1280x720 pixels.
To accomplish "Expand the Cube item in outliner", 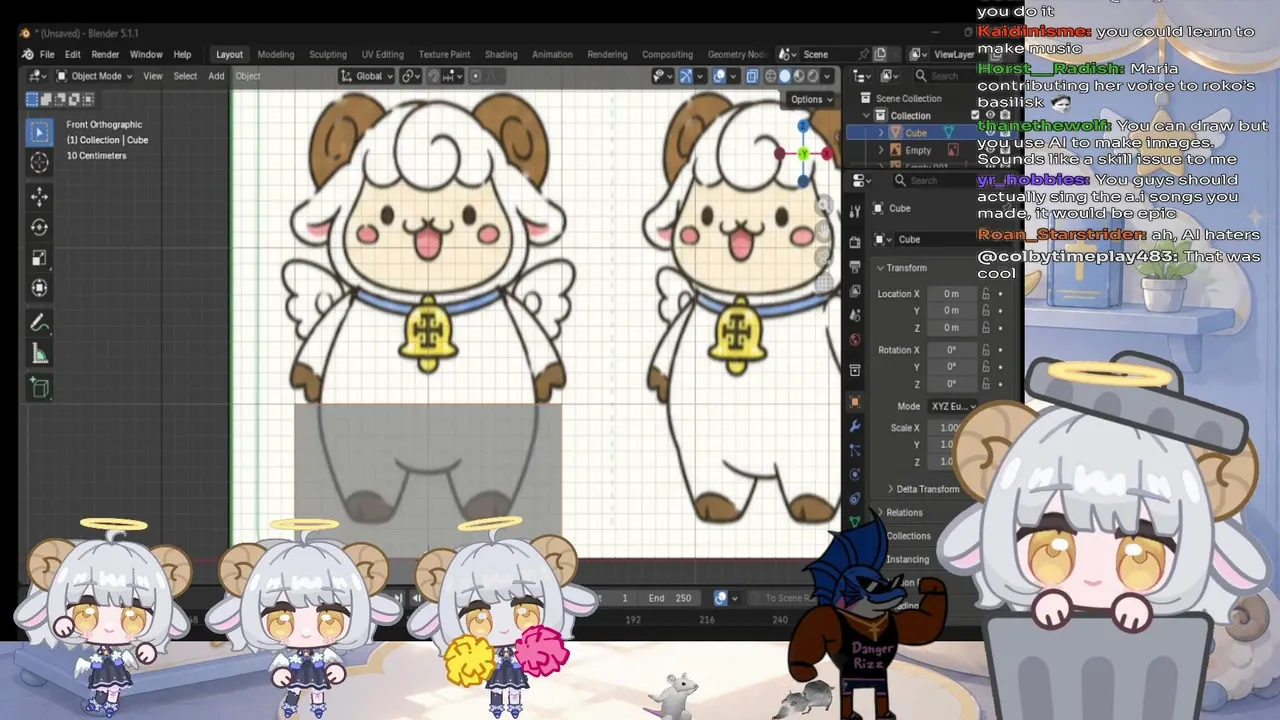I will pos(881,133).
